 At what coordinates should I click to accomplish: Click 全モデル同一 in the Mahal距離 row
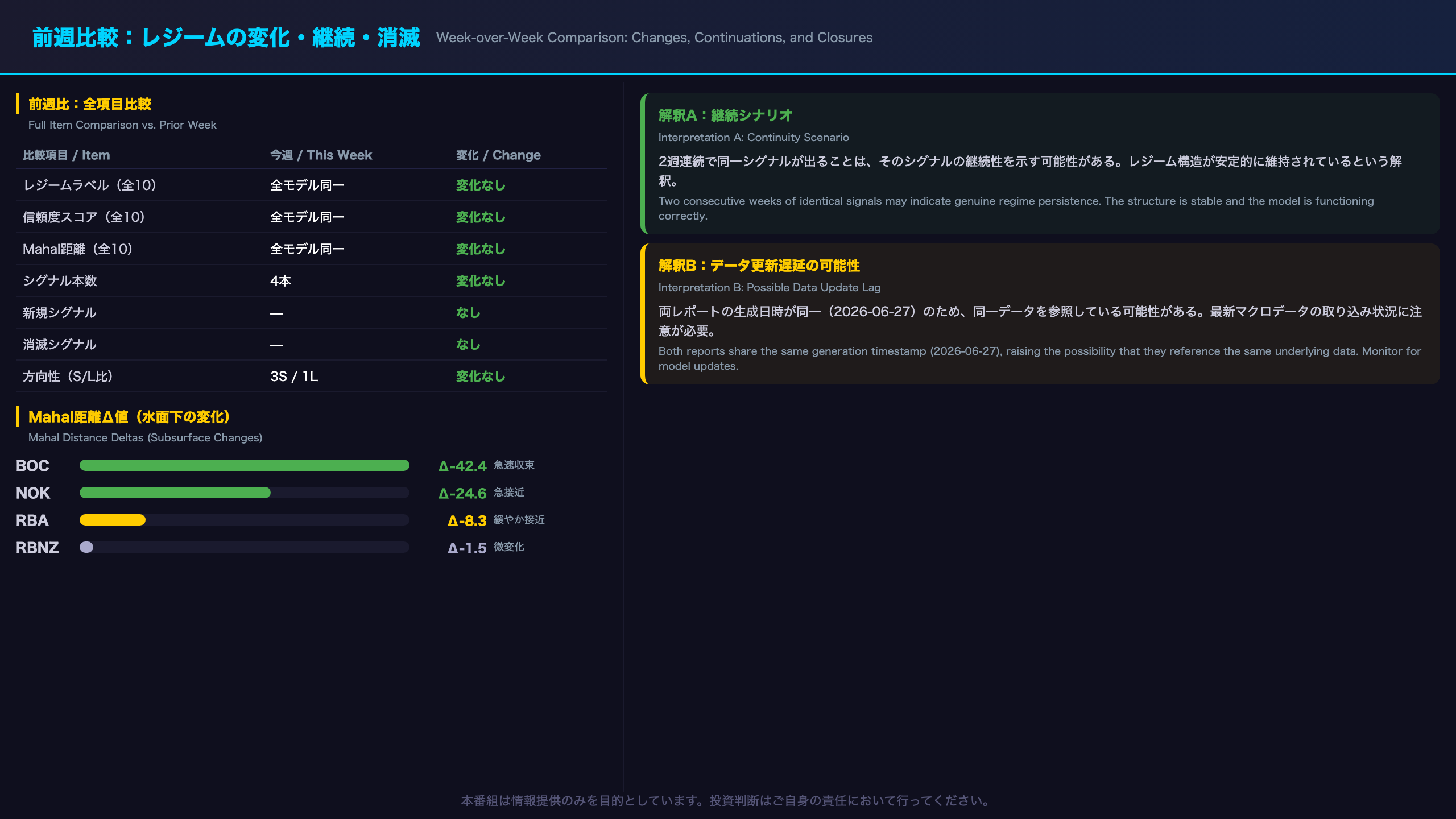click(x=307, y=249)
